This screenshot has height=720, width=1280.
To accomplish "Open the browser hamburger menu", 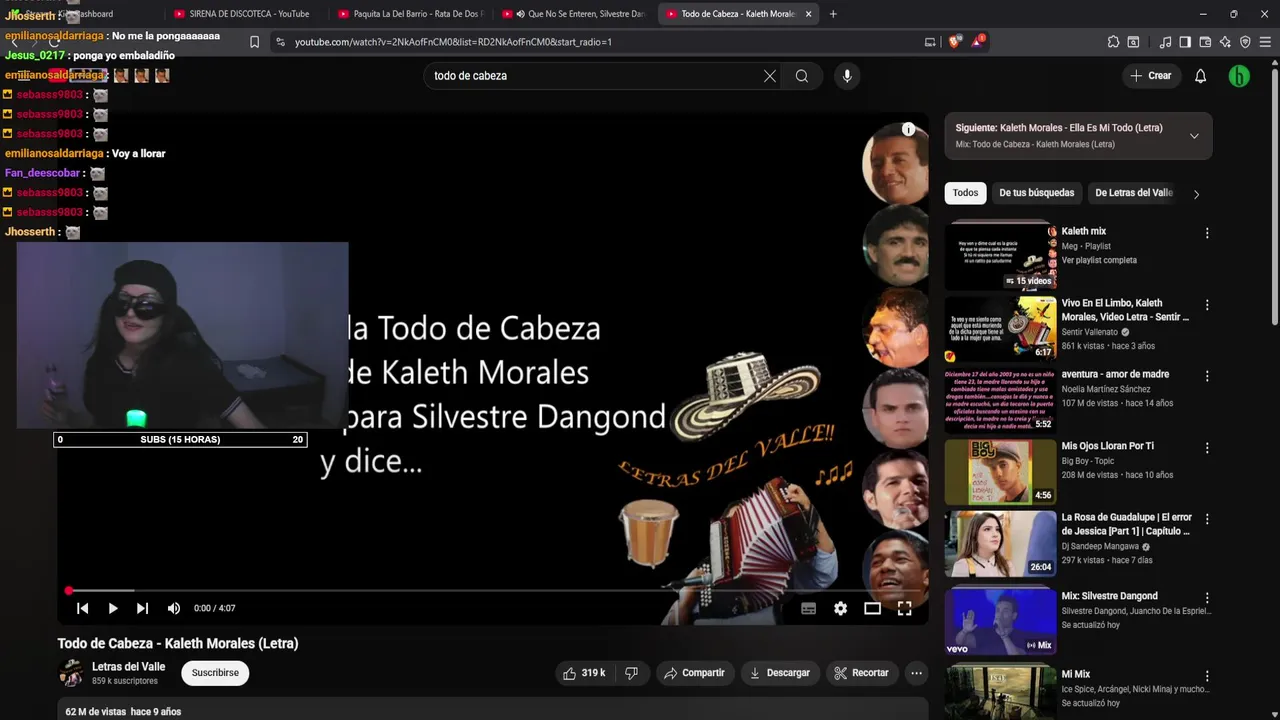I will click(x=1265, y=42).
